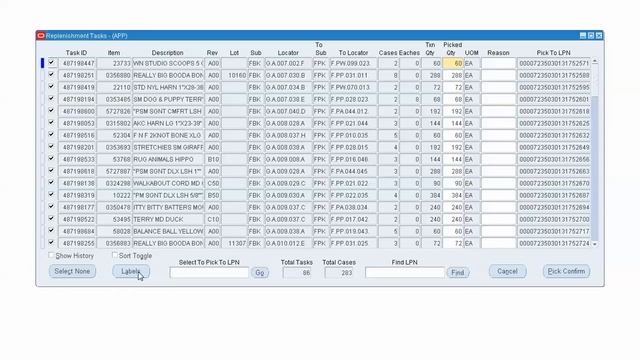Image resolution: width=640 pixels, height=360 pixels.
Task: Click the Picked Qty cell showing 288 for 487198251
Action: (x=453, y=76)
